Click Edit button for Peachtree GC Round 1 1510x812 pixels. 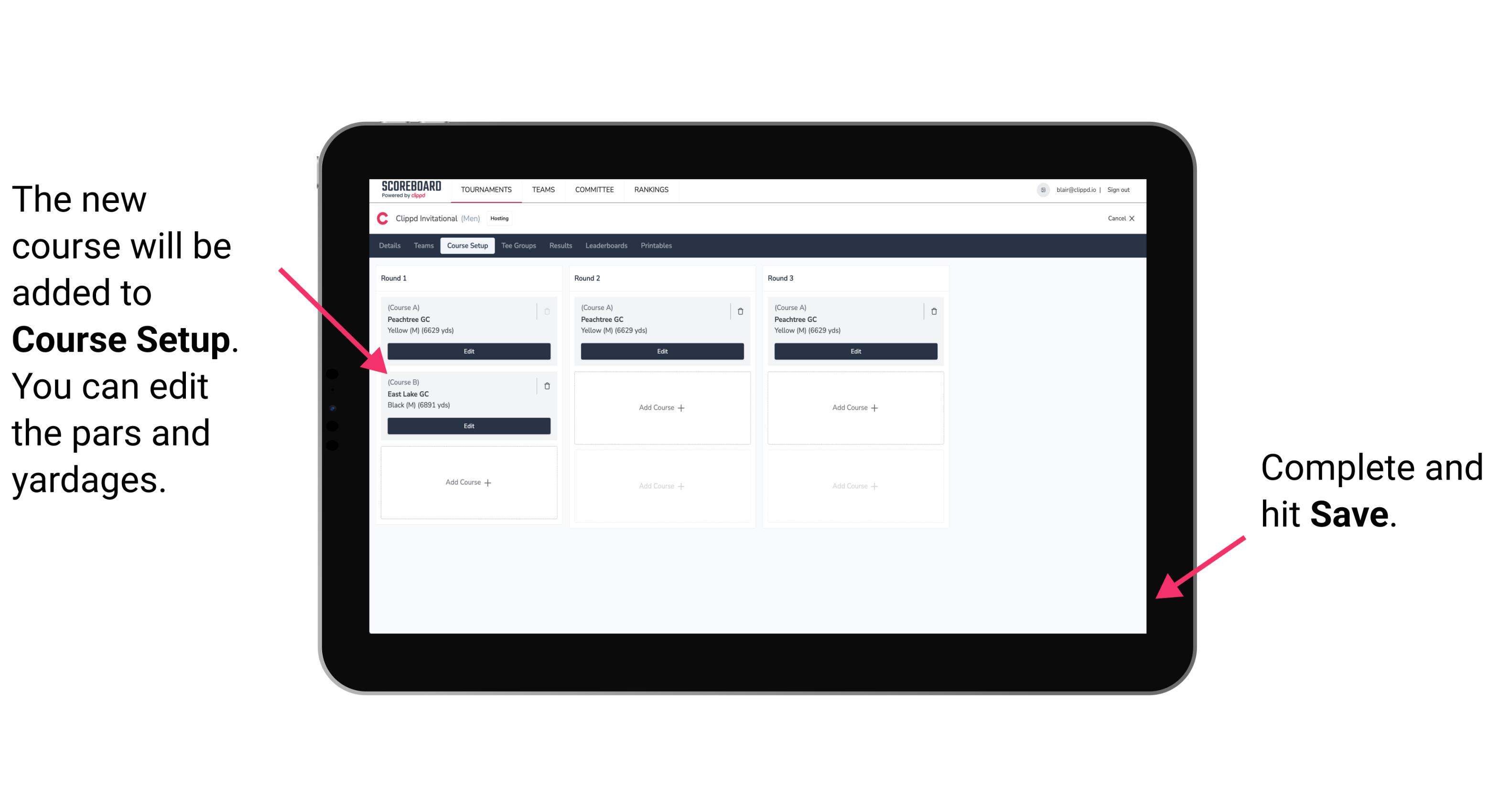468,351
